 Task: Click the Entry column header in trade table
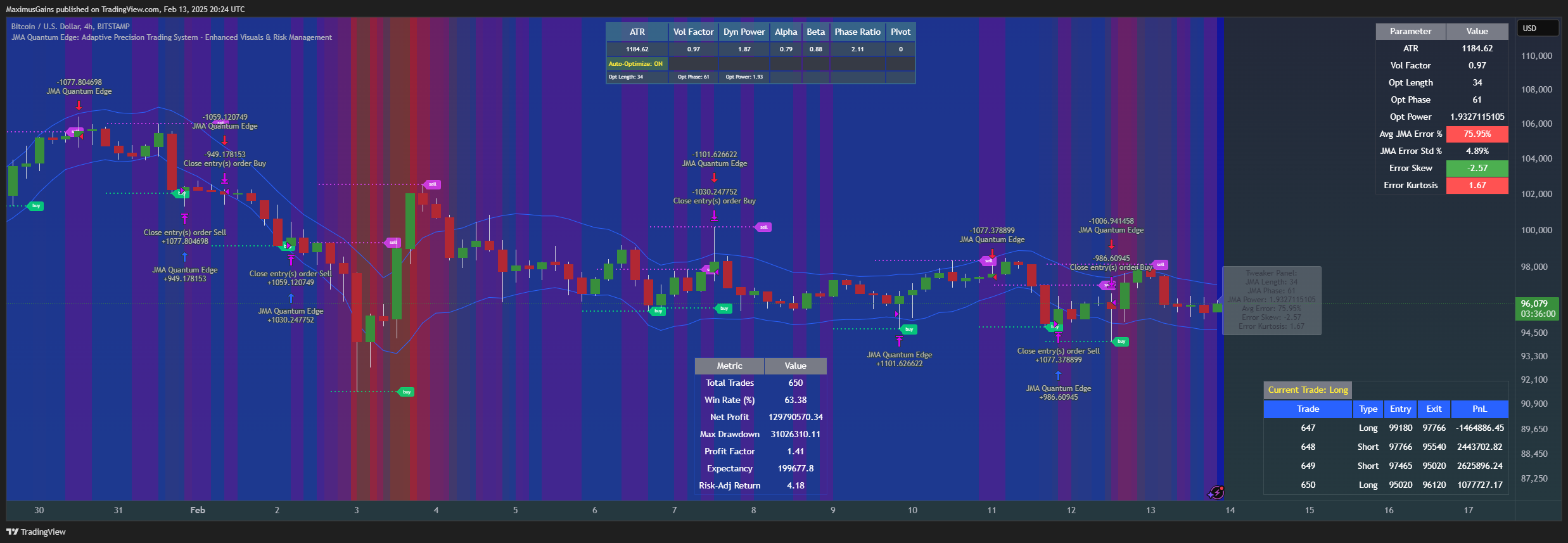(1400, 409)
